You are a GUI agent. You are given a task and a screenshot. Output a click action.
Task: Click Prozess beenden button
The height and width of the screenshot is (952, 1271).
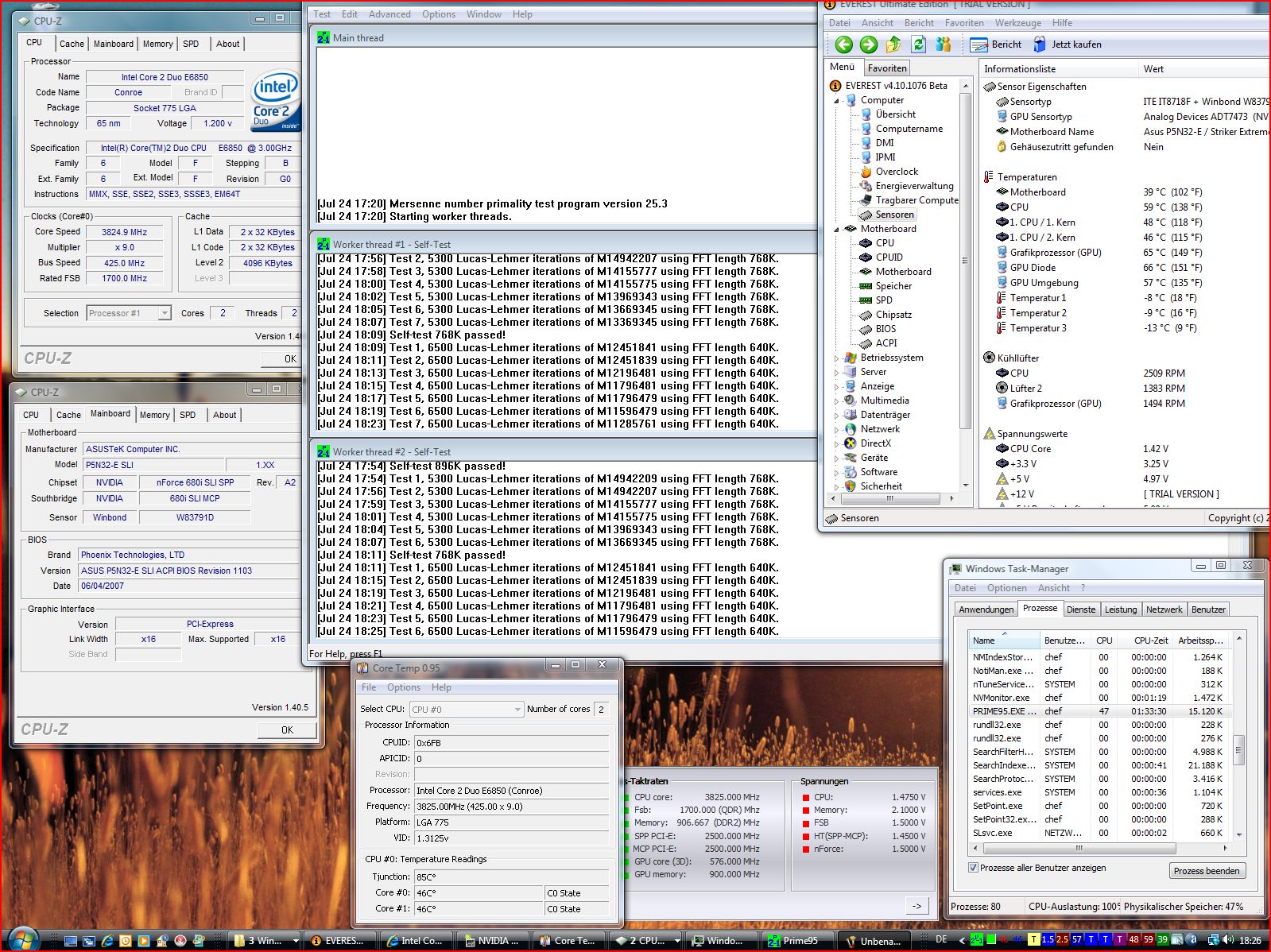pyautogui.click(x=1206, y=871)
